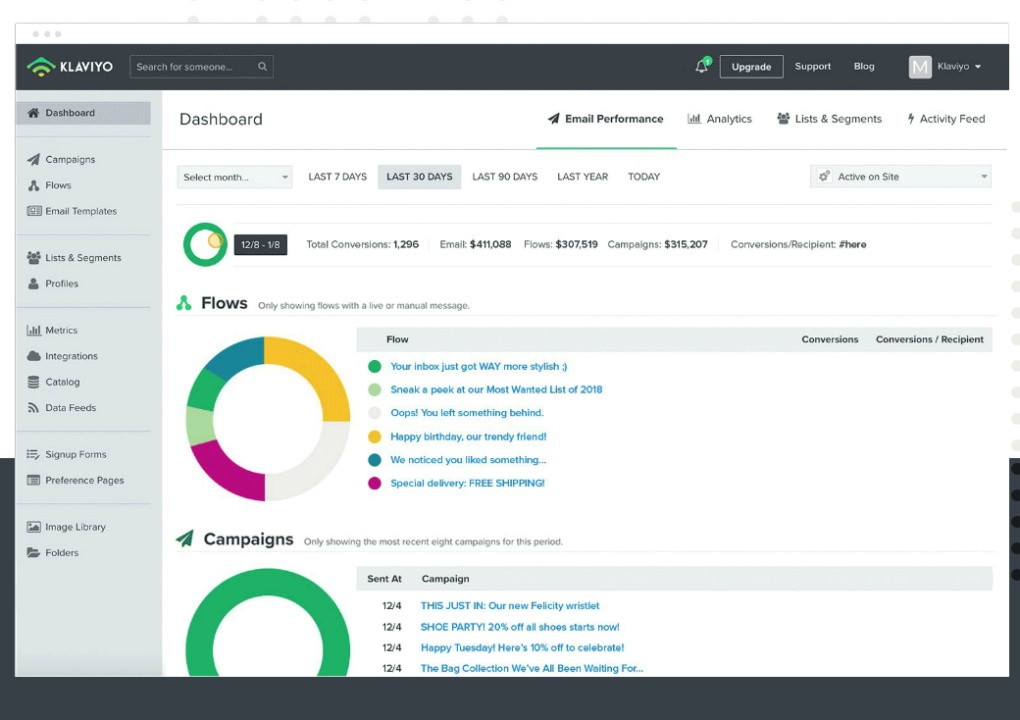1020x720 pixels.
Task: Expand the Active on Site dropdown
Action: coord(900,177)
